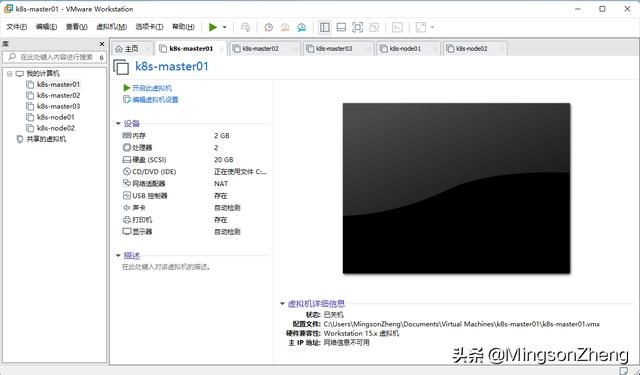The image size is (640, 375).
Task: Click the 2 GB memory value
Action: (222, 135)
